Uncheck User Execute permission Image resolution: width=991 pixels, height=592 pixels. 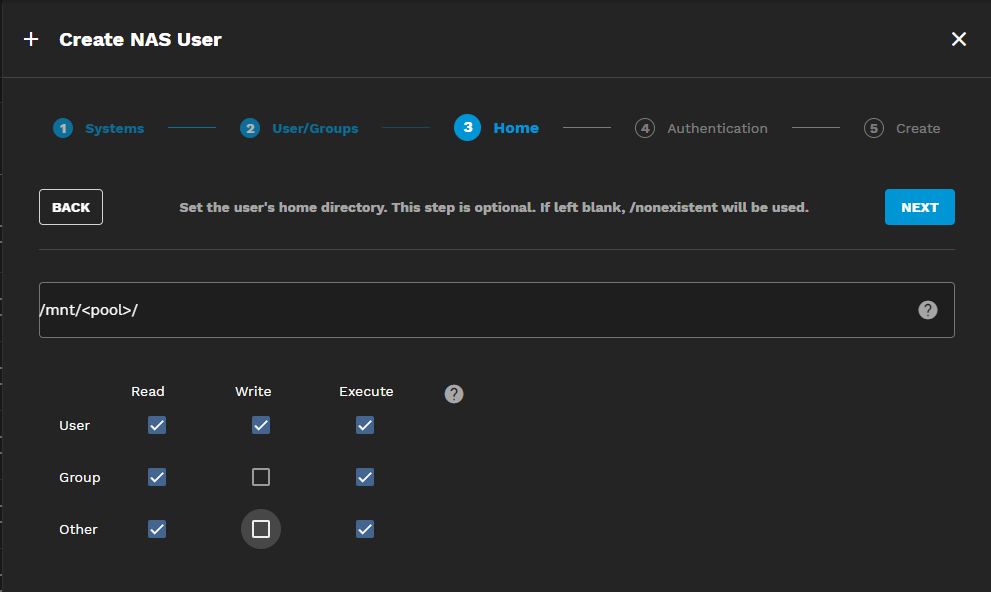pos(365,425)
